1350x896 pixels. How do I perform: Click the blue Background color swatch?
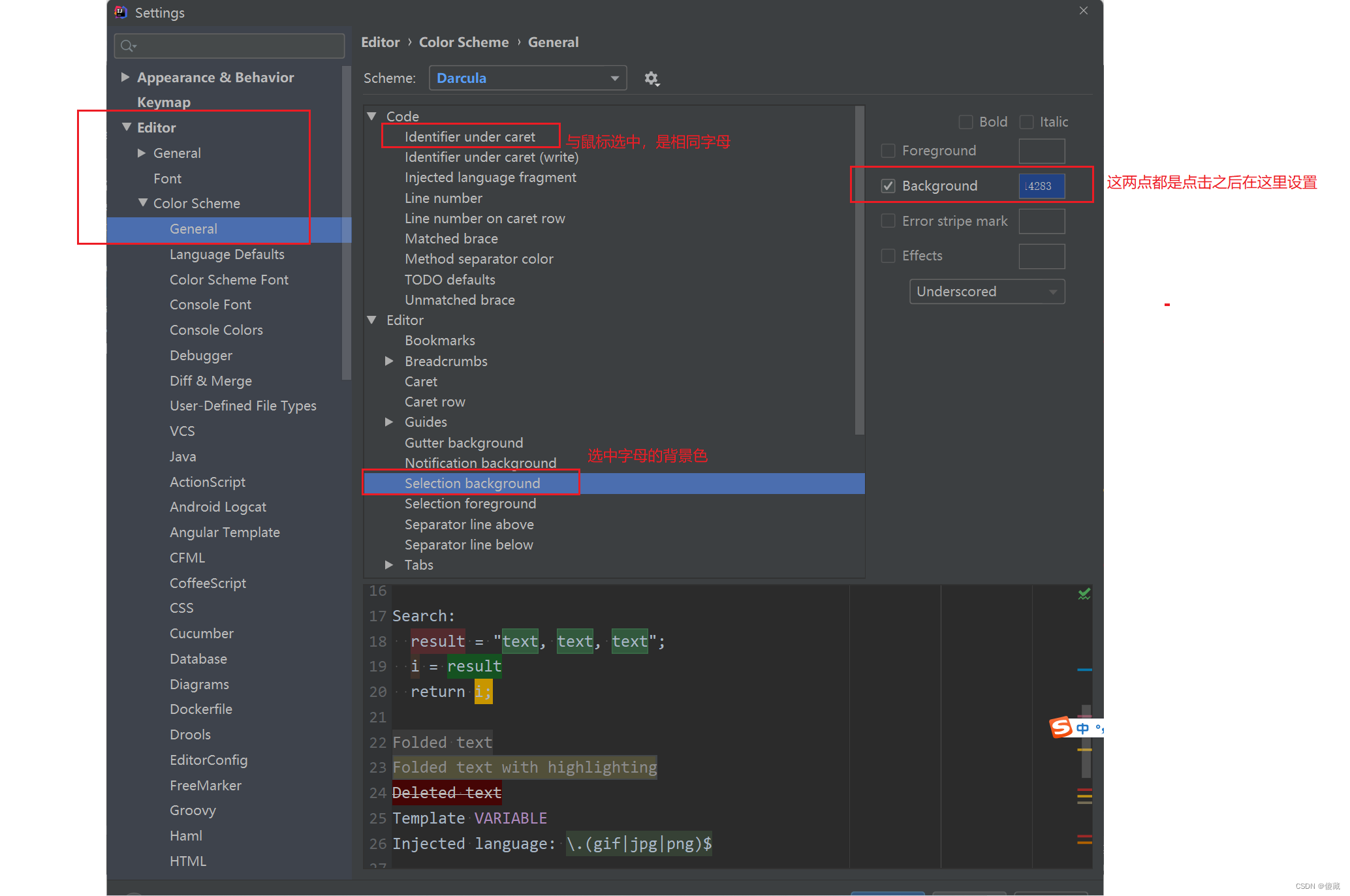click(x=1041, y=186)
